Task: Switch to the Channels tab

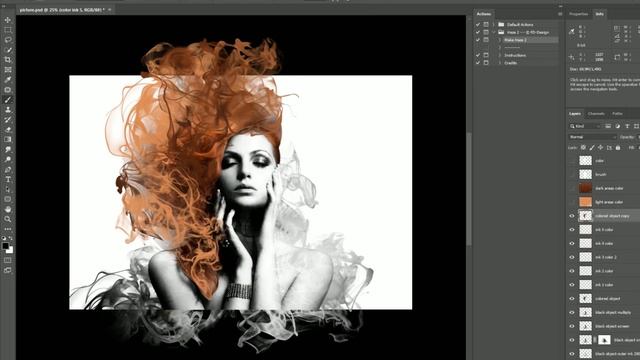Action: [x=596, y=114]
